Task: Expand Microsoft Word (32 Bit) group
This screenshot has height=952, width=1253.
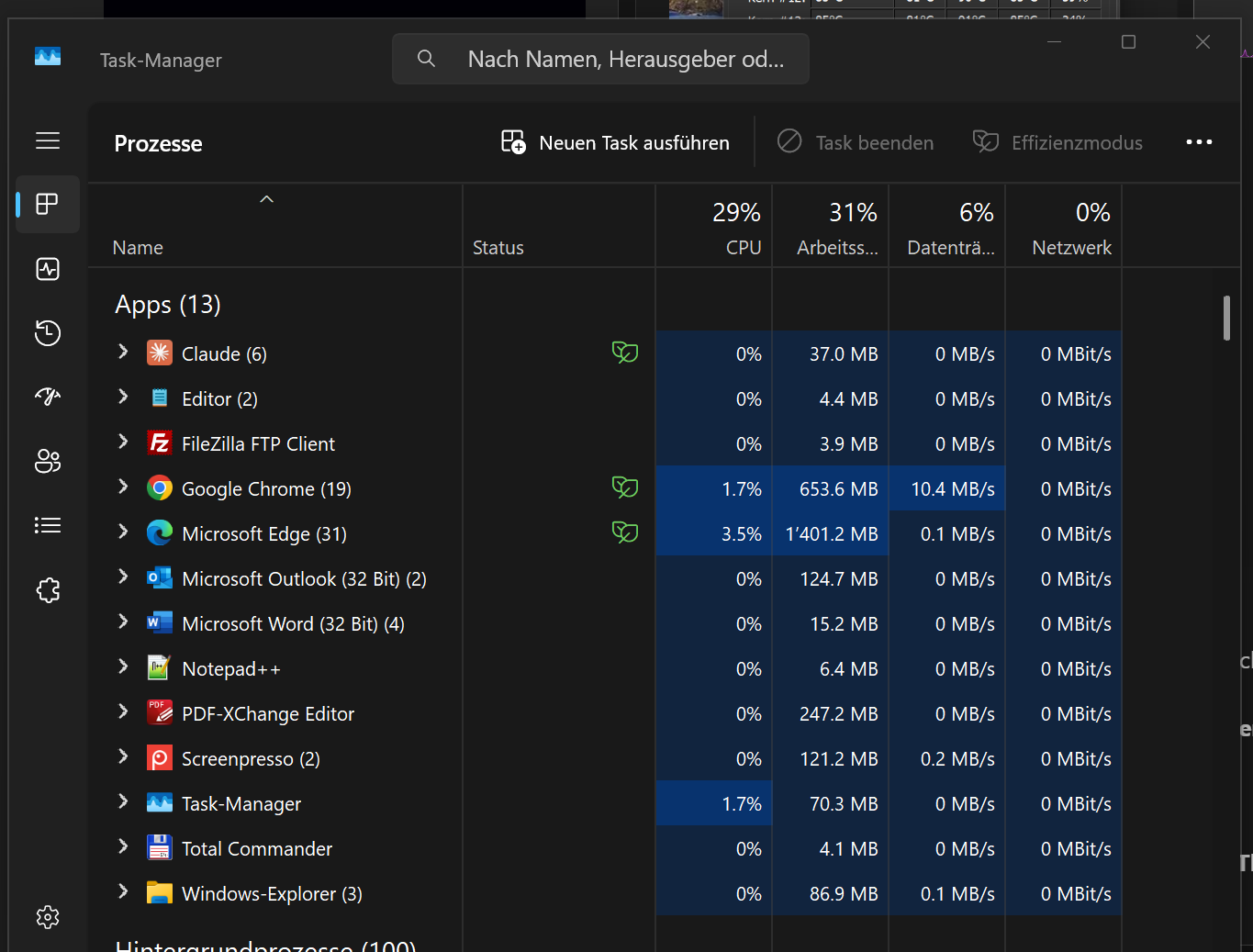Action: pos(123,622)
